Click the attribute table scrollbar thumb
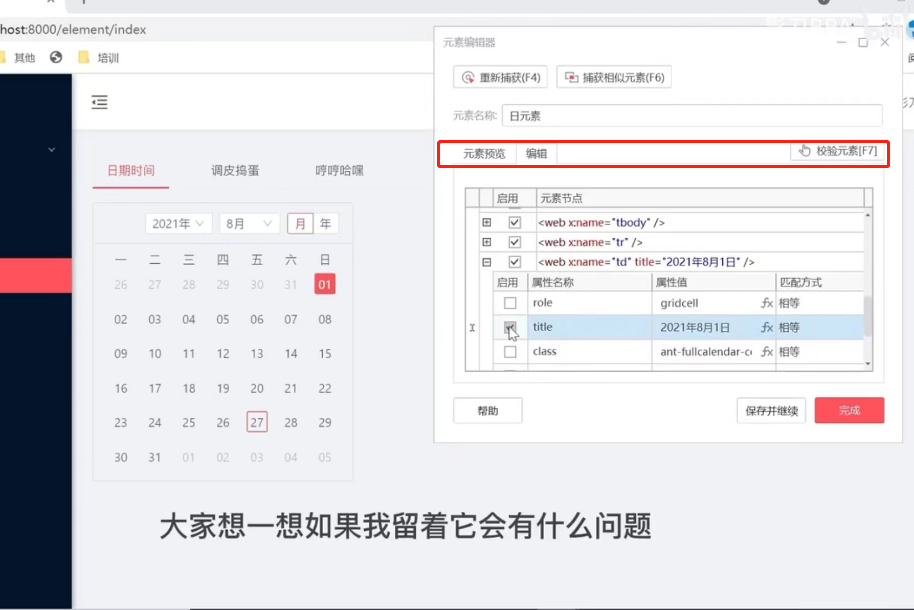Image resolution: width=914 pixels, height=610 pixels. click(x=868, y=316)
